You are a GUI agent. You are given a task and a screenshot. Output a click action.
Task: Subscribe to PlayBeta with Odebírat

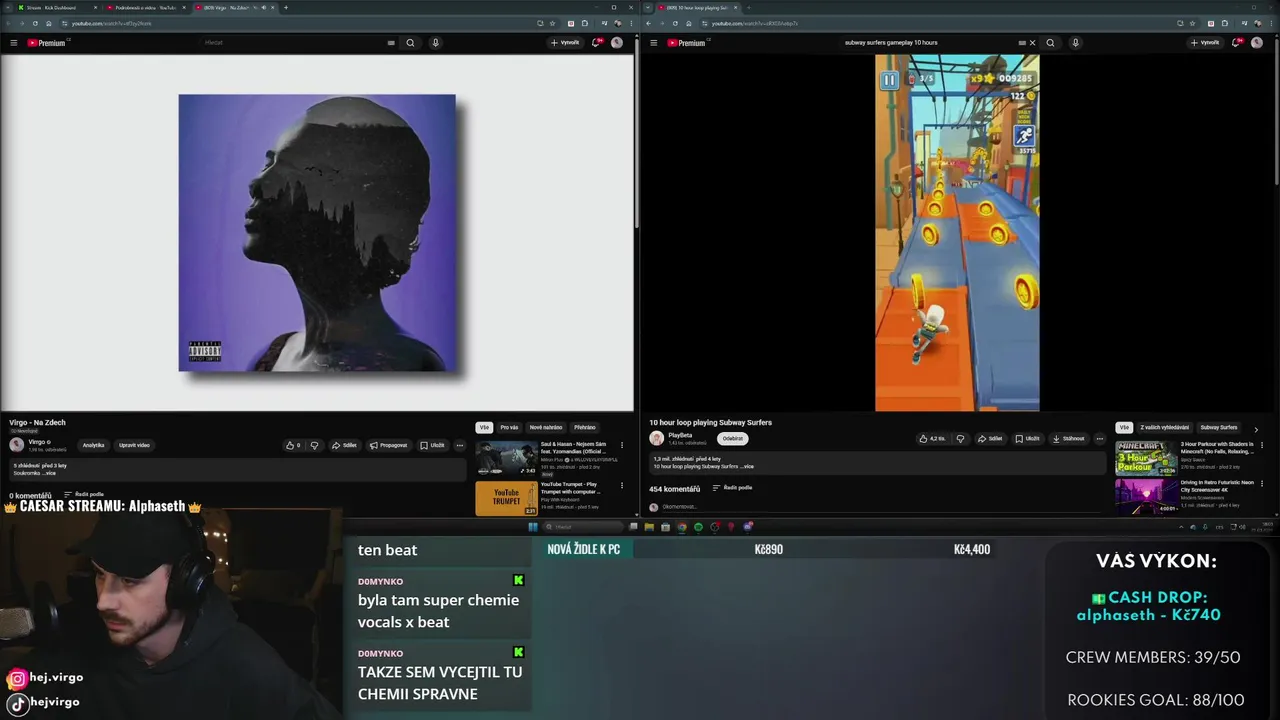point(733,438)
